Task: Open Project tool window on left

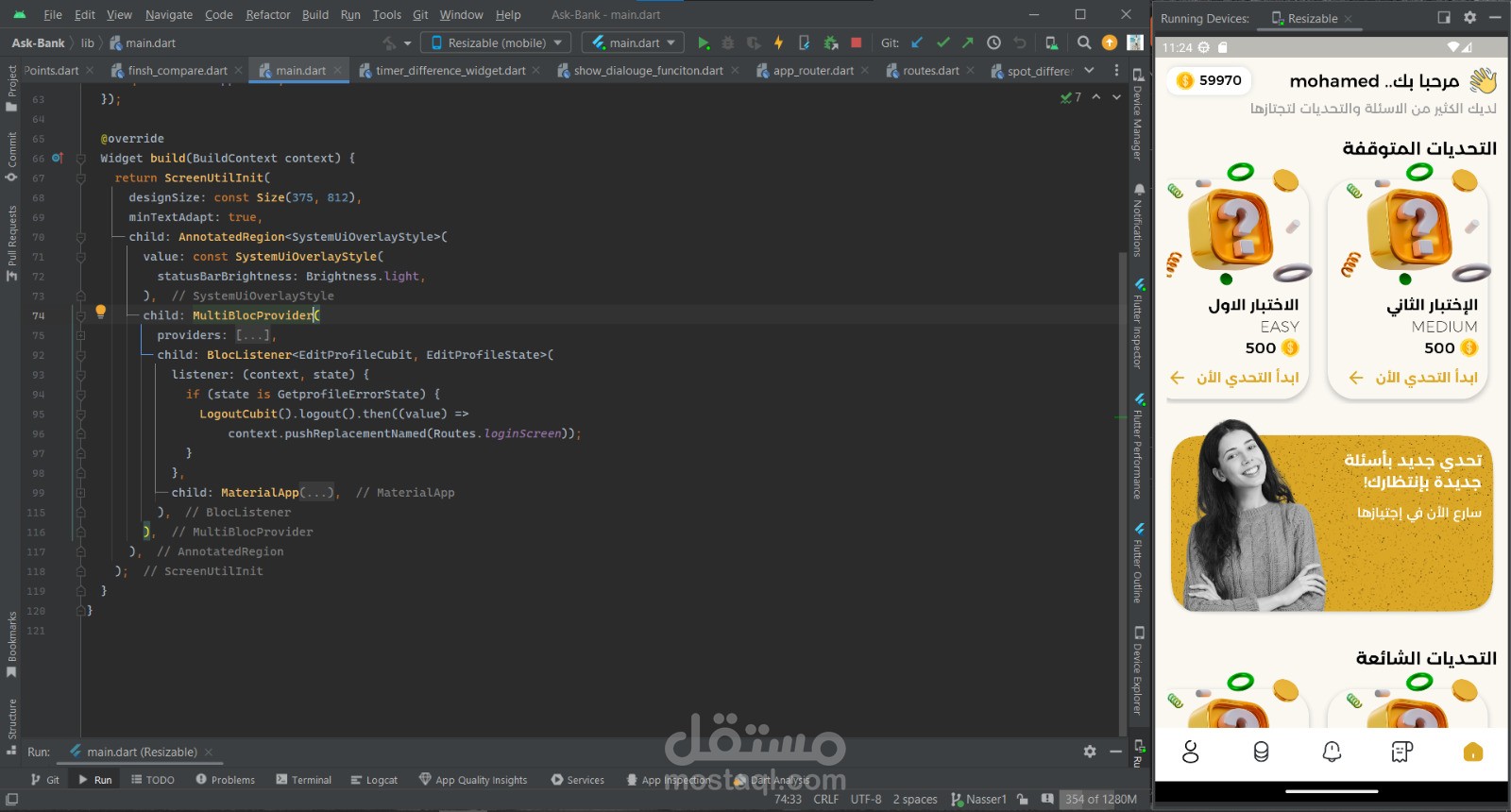Action: tap(11, 89)
